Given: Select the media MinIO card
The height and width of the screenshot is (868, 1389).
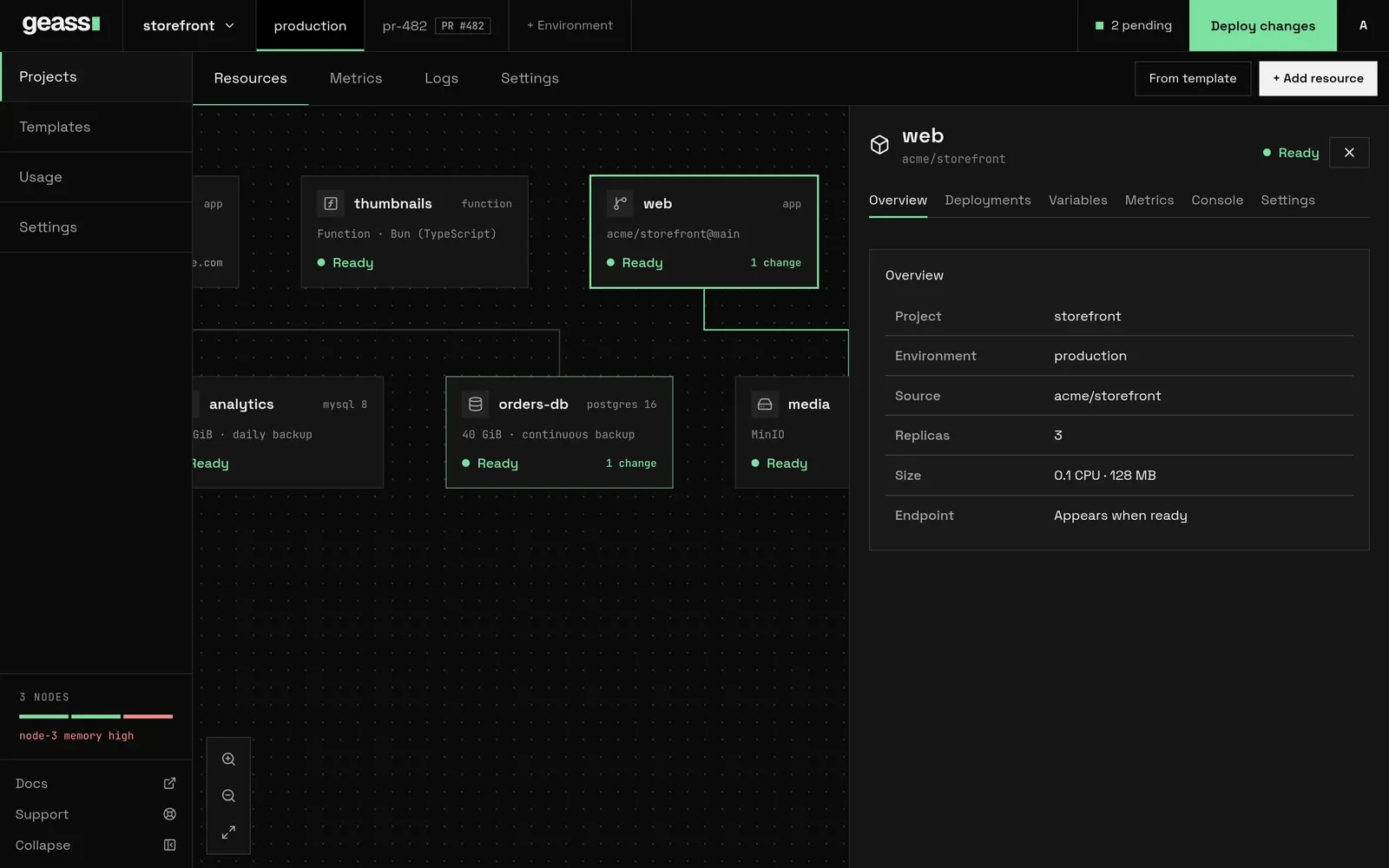Looking at the screenshot, I should pos(792,432).
